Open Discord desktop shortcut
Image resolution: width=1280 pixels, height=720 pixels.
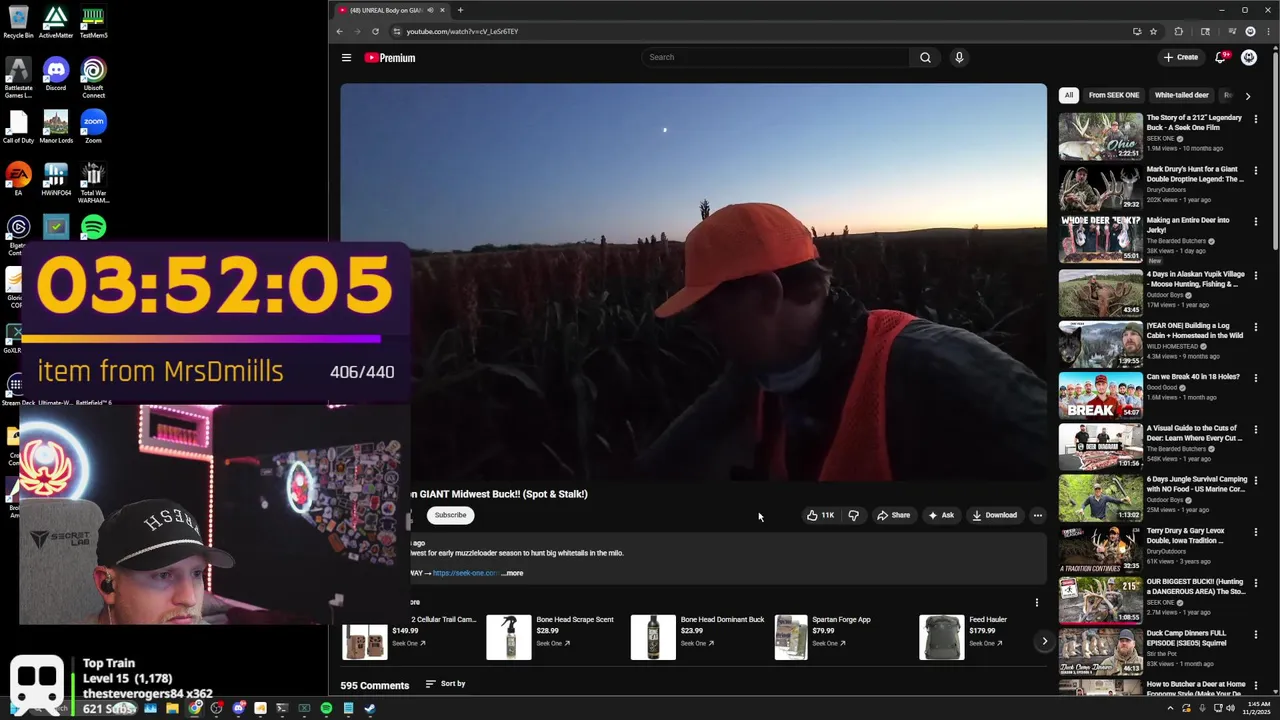pyautogui.click(x=56, y=74)
